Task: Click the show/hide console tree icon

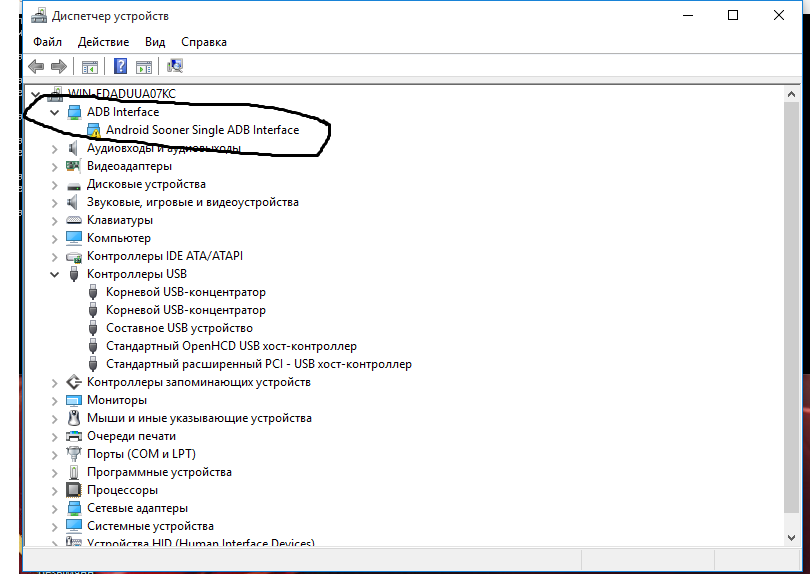Action: pyautogui.click(x=89, y=67)
